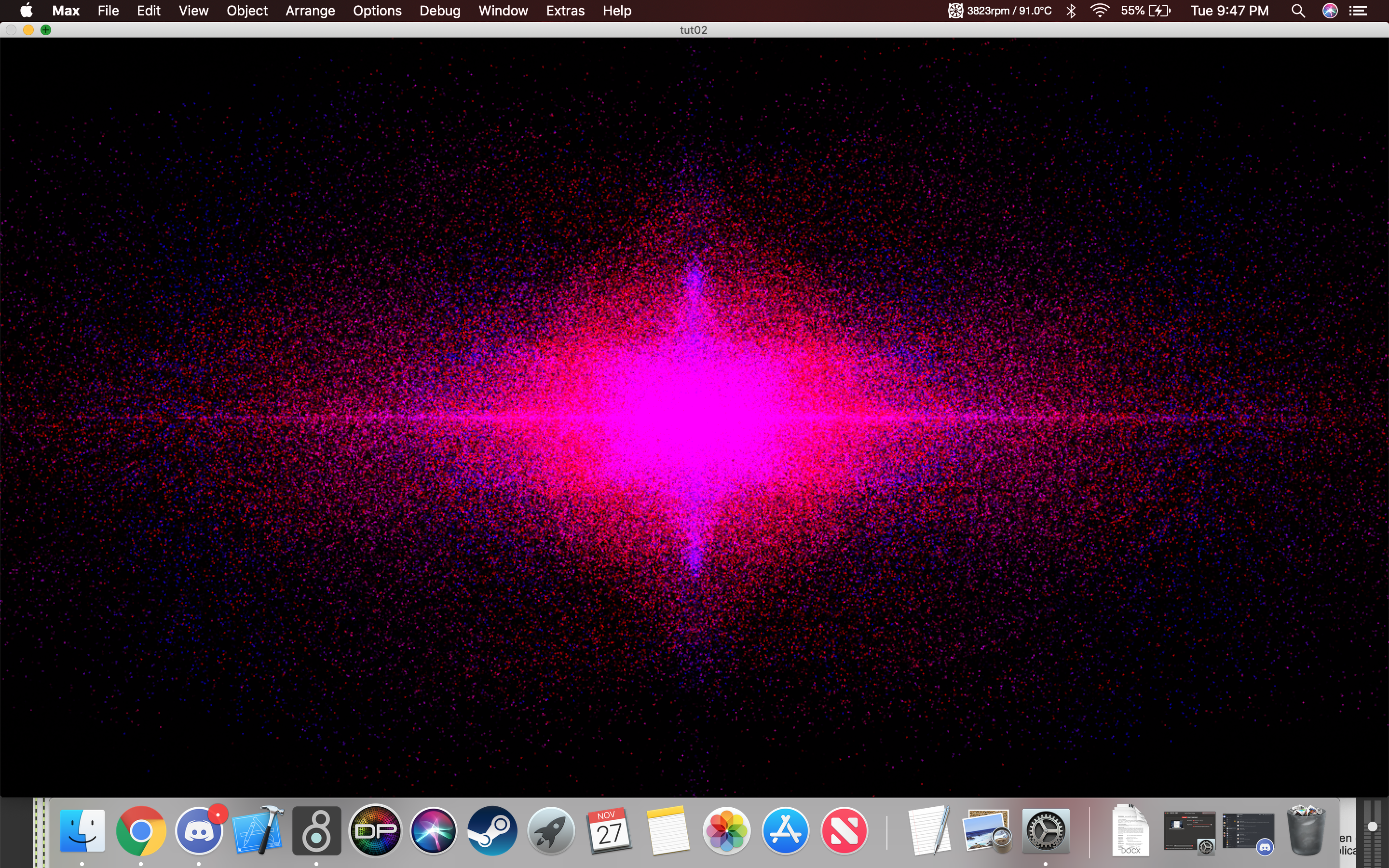The width and height of the screenshot is (1389, 868).
Task: Open Siri from the Dock
Action: click(434, 831)
